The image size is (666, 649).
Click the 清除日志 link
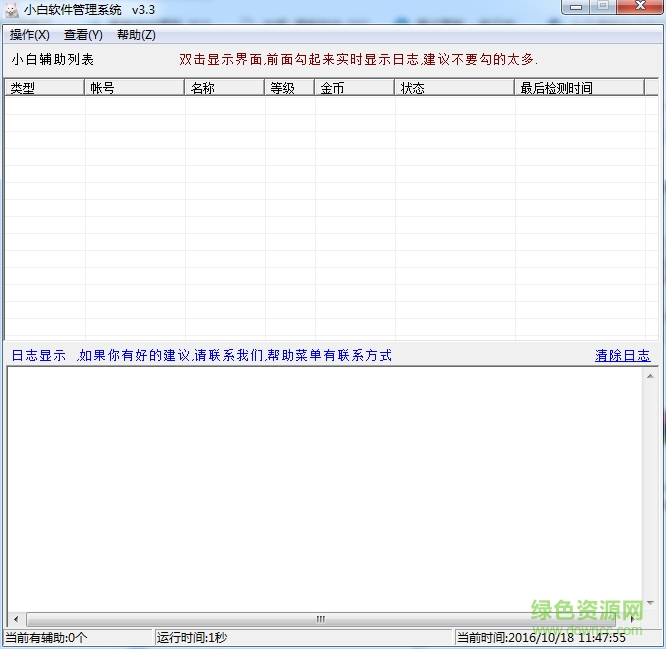click(622, 355)
